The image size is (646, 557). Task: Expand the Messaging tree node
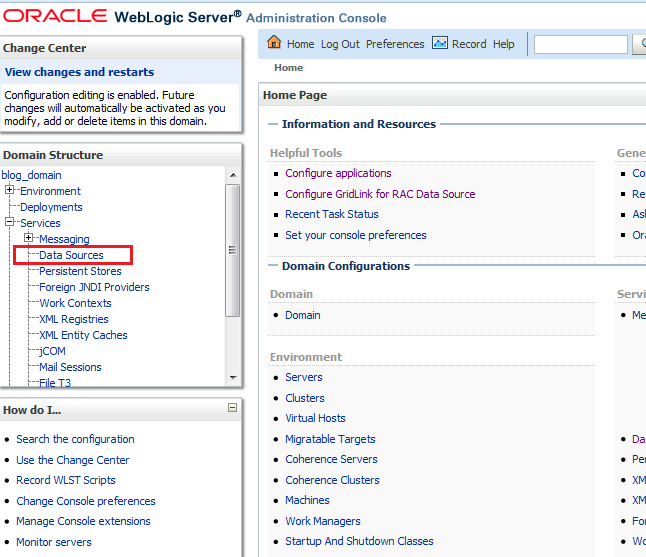(28, 238)
